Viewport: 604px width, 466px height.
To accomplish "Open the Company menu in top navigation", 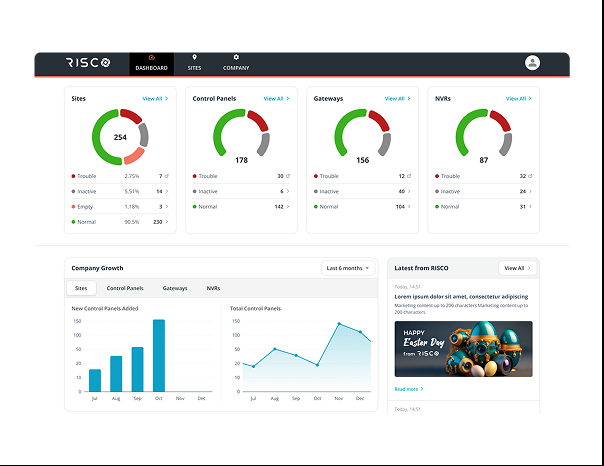I will tap(236, 63).
